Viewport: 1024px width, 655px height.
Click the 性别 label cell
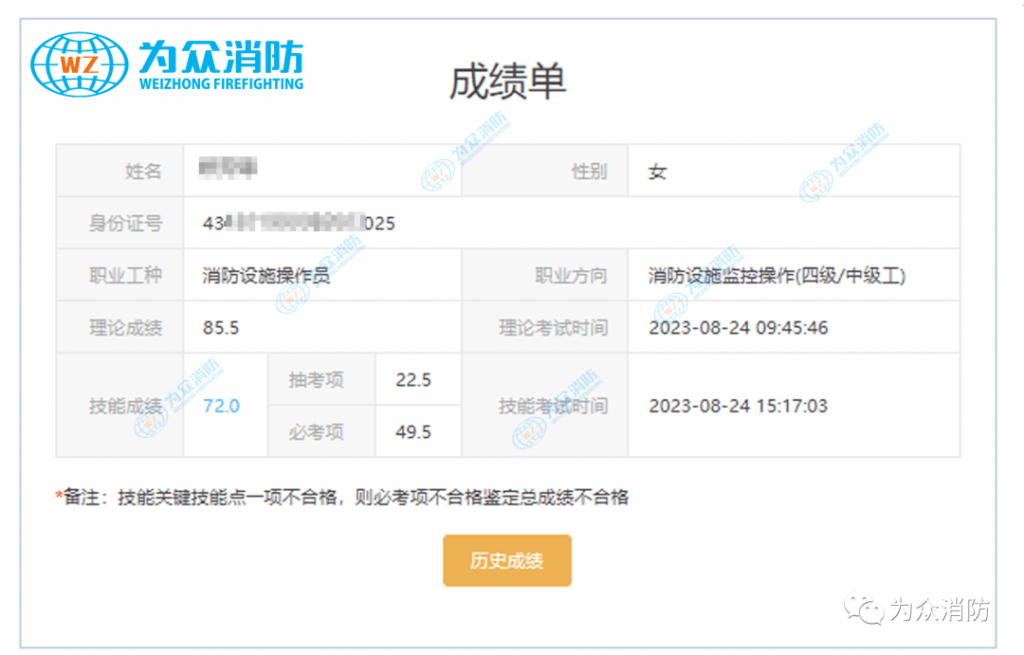click(545, 170)
